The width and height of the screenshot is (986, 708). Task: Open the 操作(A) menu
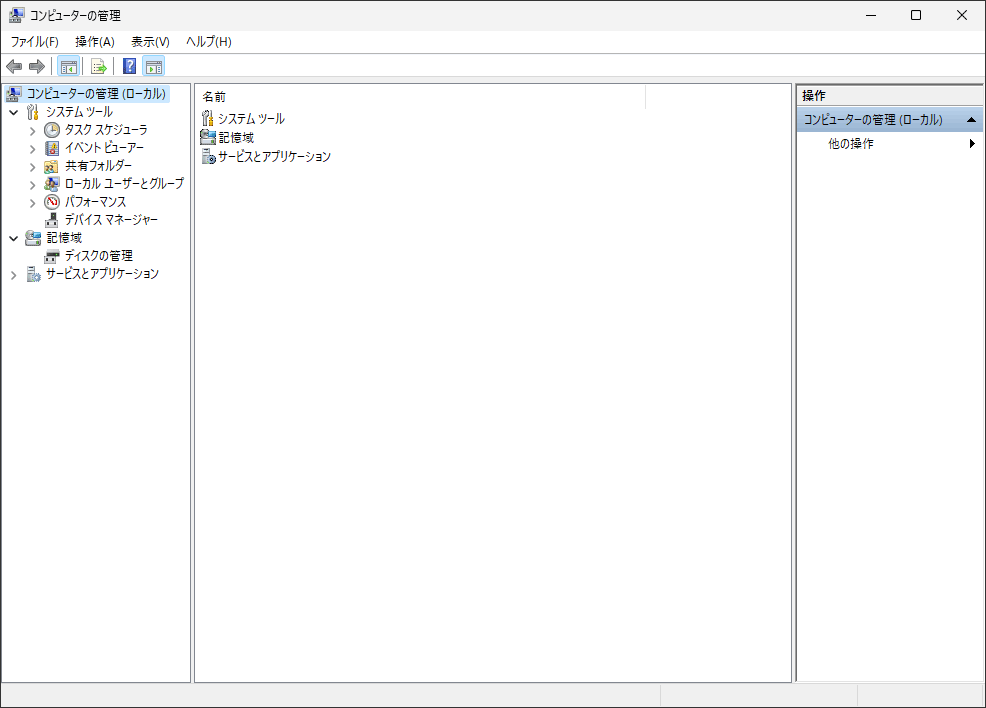click(x=95, y=41)
